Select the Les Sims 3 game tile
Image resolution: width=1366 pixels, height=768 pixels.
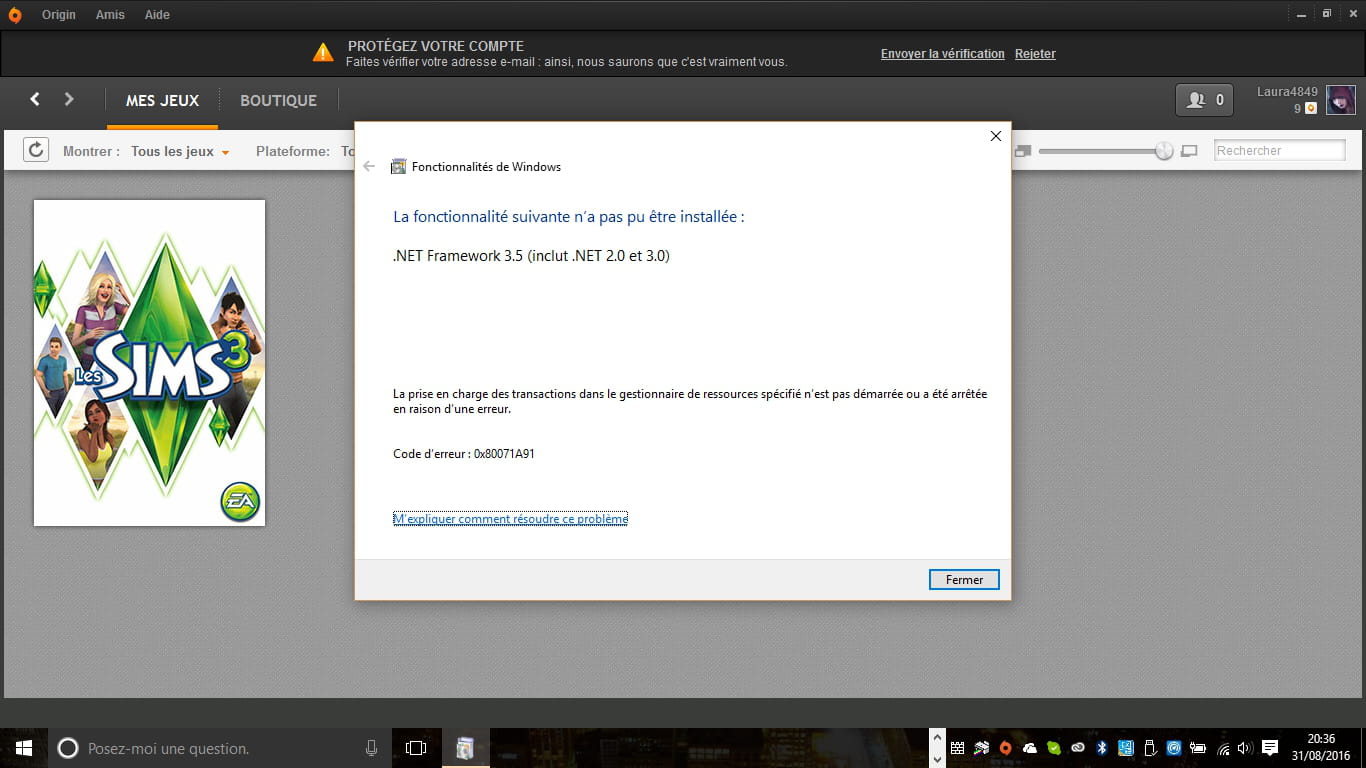tap(149, 363)
